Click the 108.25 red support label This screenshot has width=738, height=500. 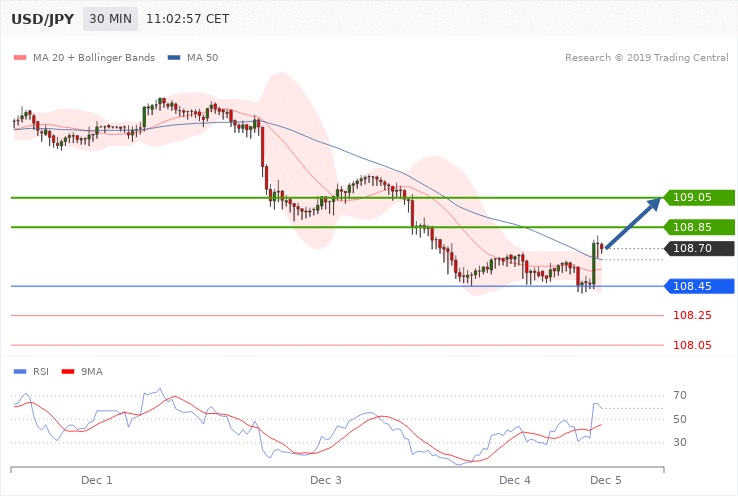[x=692, y=315]
